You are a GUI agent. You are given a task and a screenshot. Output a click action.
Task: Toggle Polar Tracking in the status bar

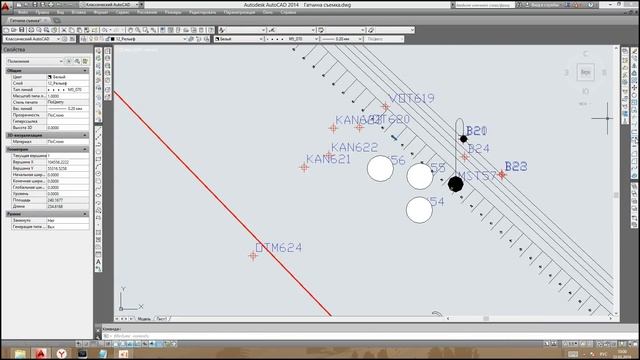tap(108, 344)
